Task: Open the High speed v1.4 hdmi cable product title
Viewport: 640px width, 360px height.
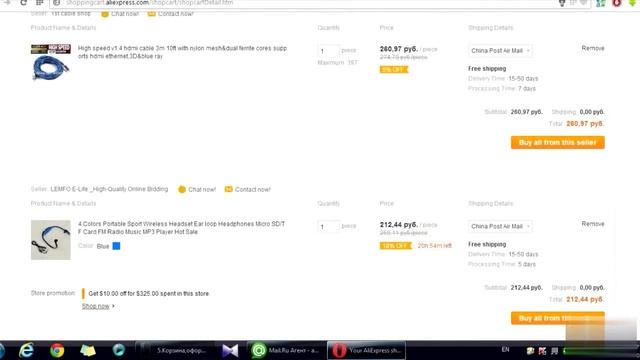Action: click(x=182, y=52)
